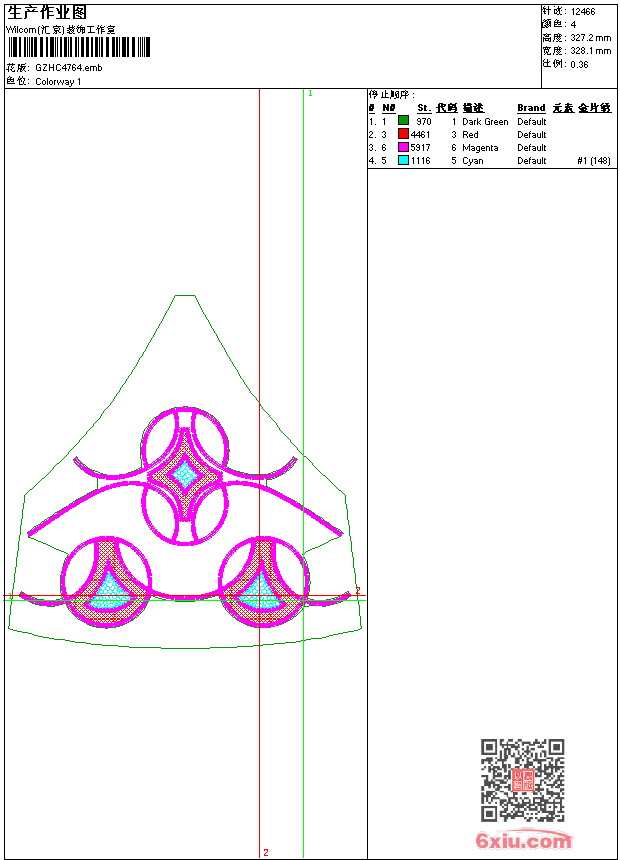Click the "Cyan" description text
This screenshot has height=860, width=620.
point(472,161)
